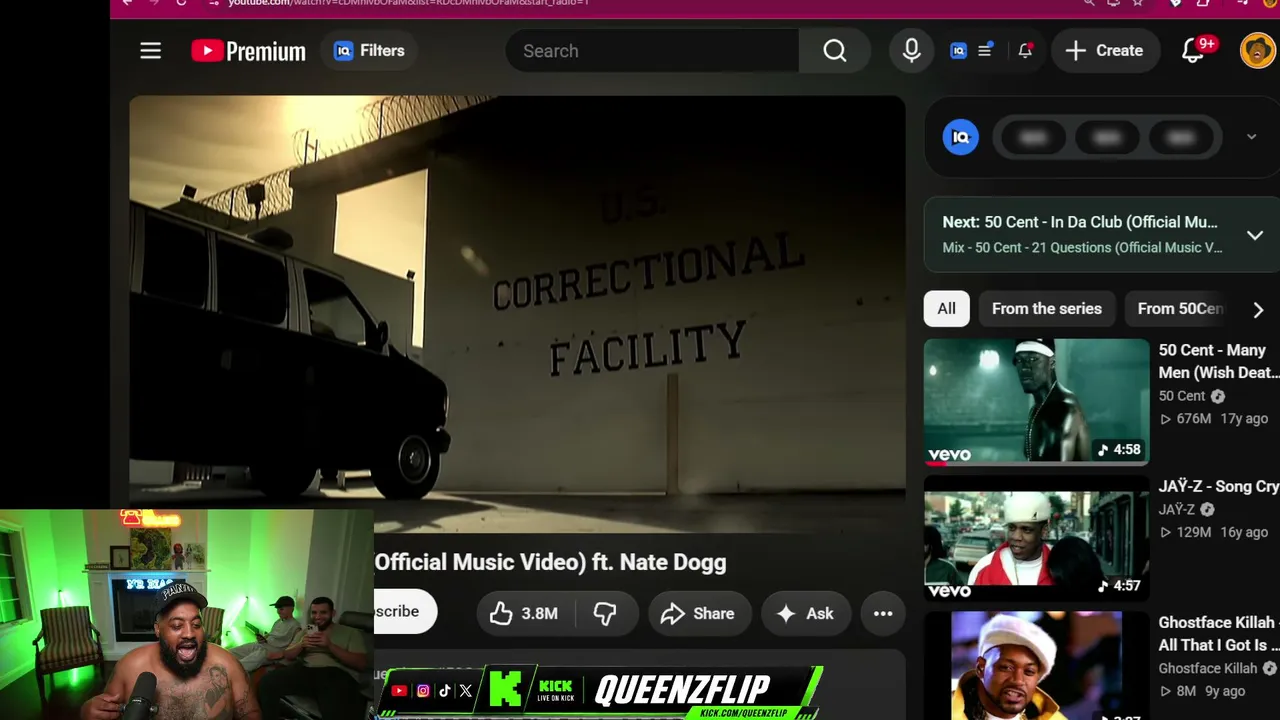Expand the IQ panel with small chevron
The height and width of the screenshot is (720, 1280).
(1251, 137)
